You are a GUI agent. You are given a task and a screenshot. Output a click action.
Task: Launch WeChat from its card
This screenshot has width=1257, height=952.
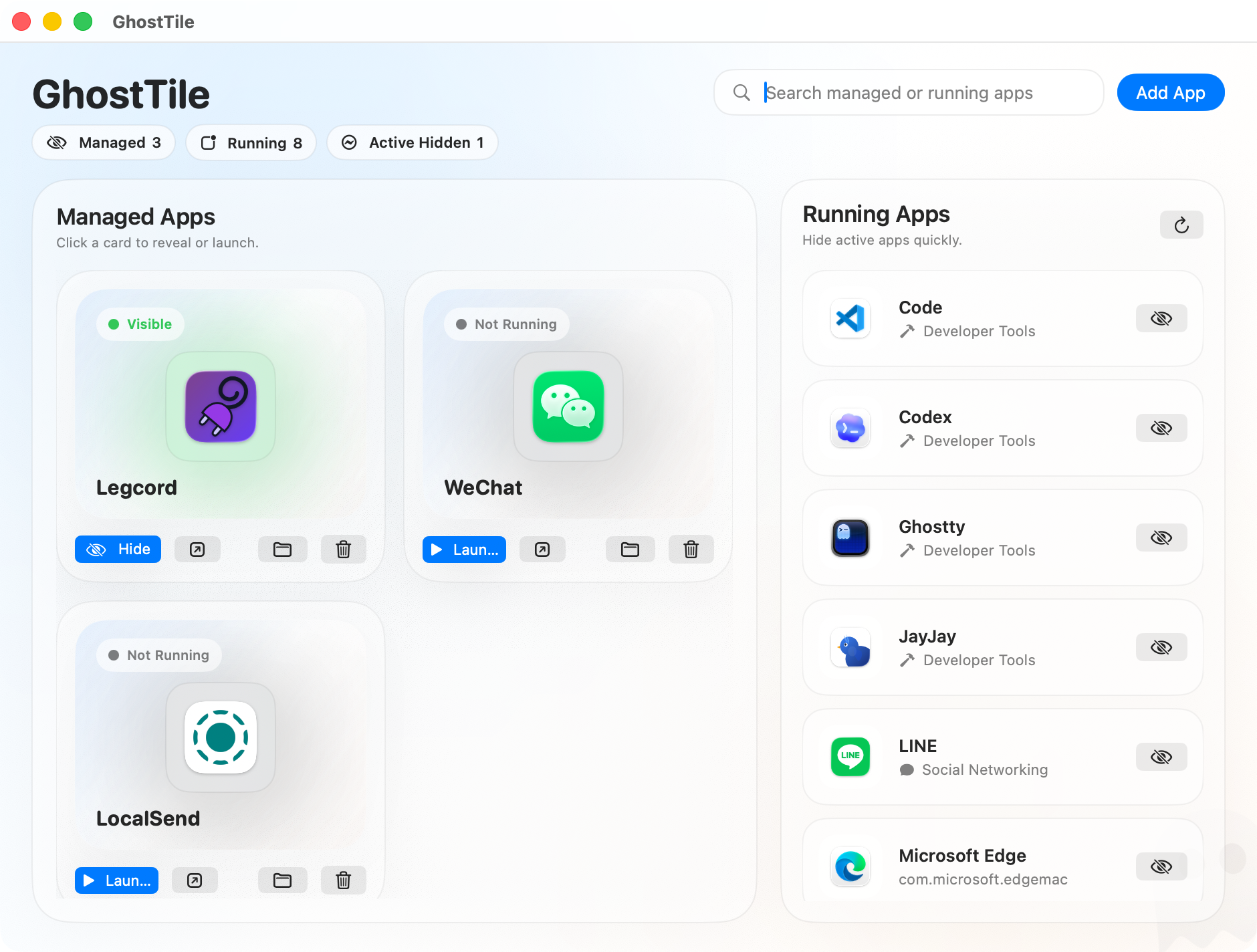pos(463,549)
